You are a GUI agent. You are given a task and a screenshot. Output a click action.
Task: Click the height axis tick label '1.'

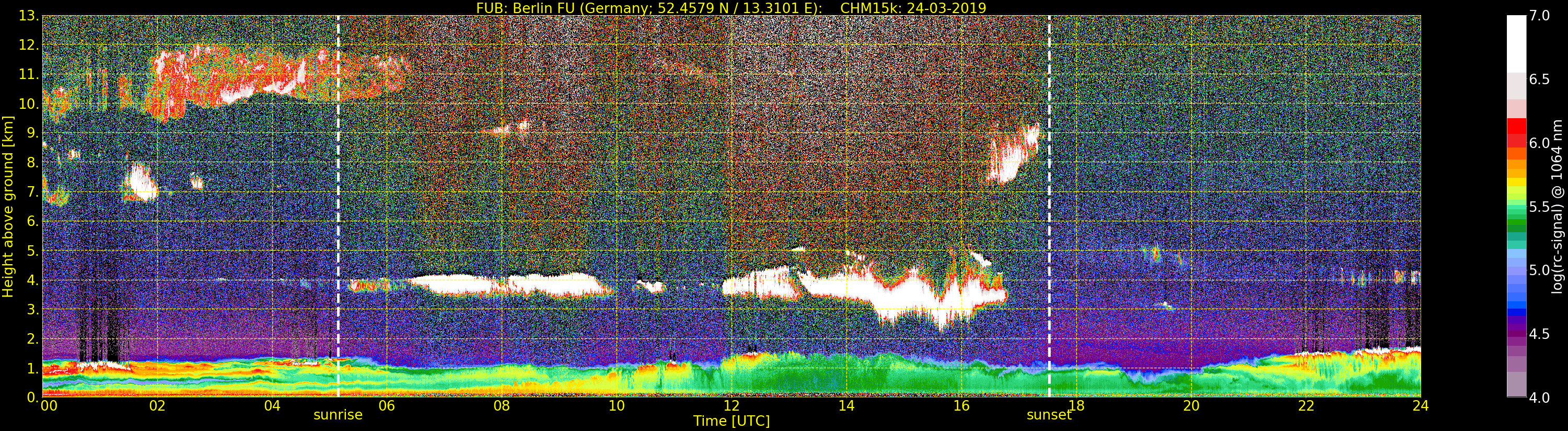[x=32, y=368]
